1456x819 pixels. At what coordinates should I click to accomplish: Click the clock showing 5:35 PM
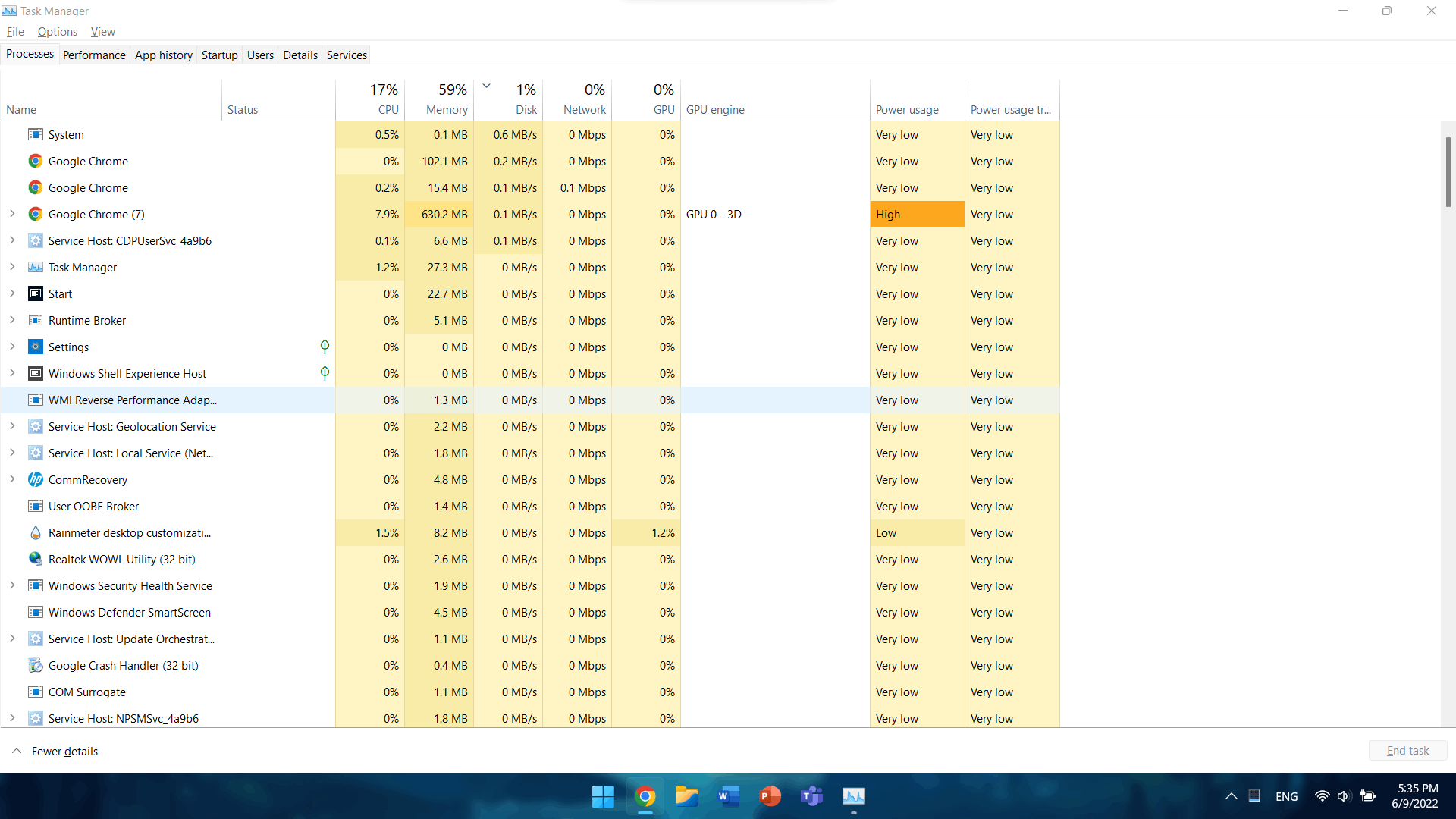point(1417,789)
